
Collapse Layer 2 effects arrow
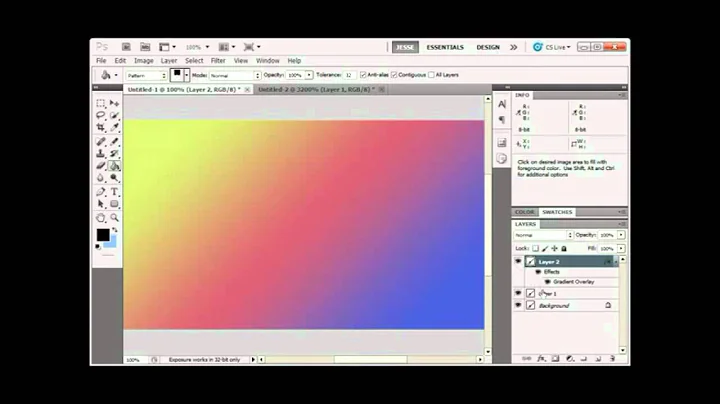tap(615, 262)
